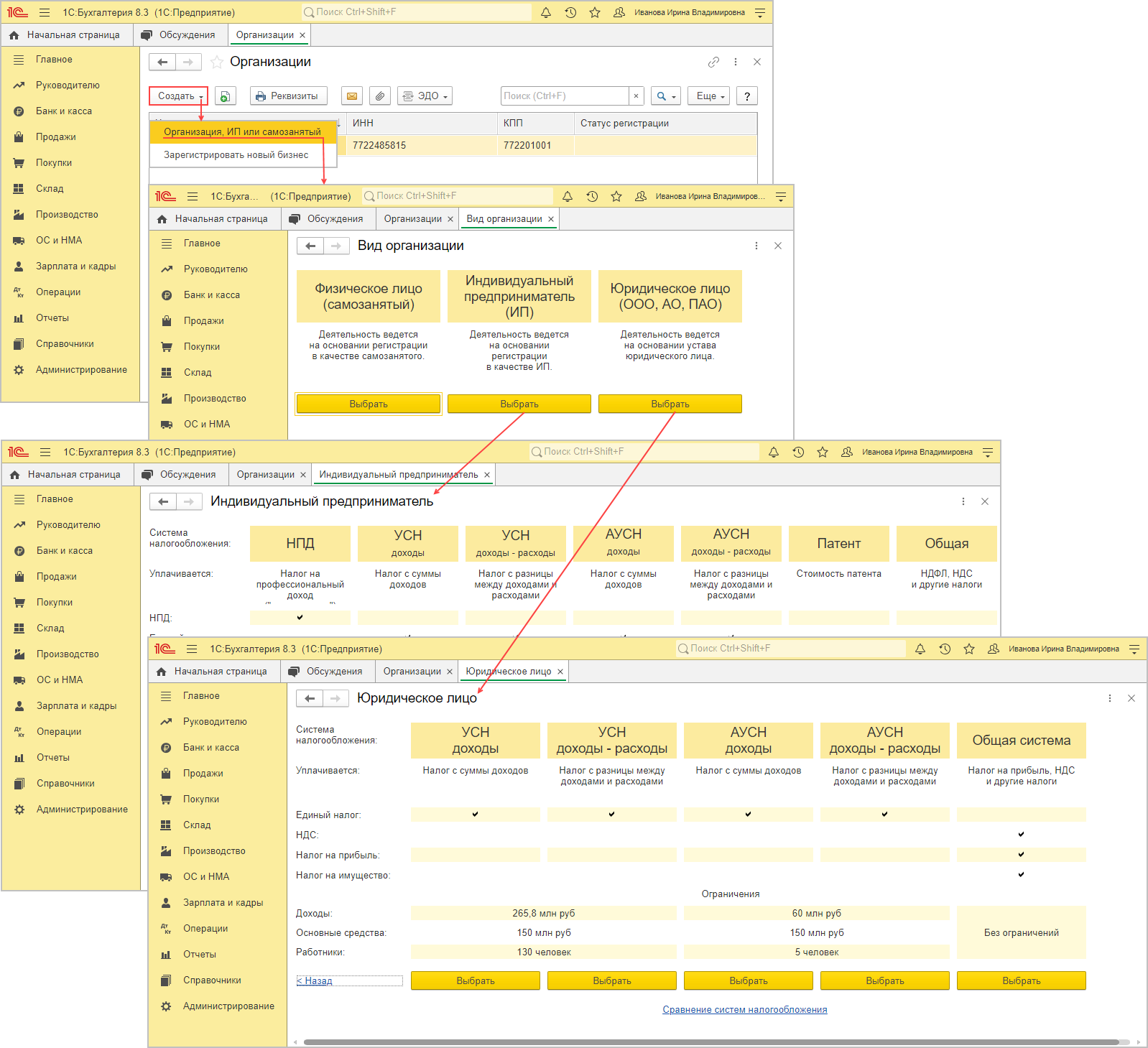Viewport: 1148px width, 1048px height.
Task: Click Выбрать under УСН доходы column
Action: tap(476, 980)
